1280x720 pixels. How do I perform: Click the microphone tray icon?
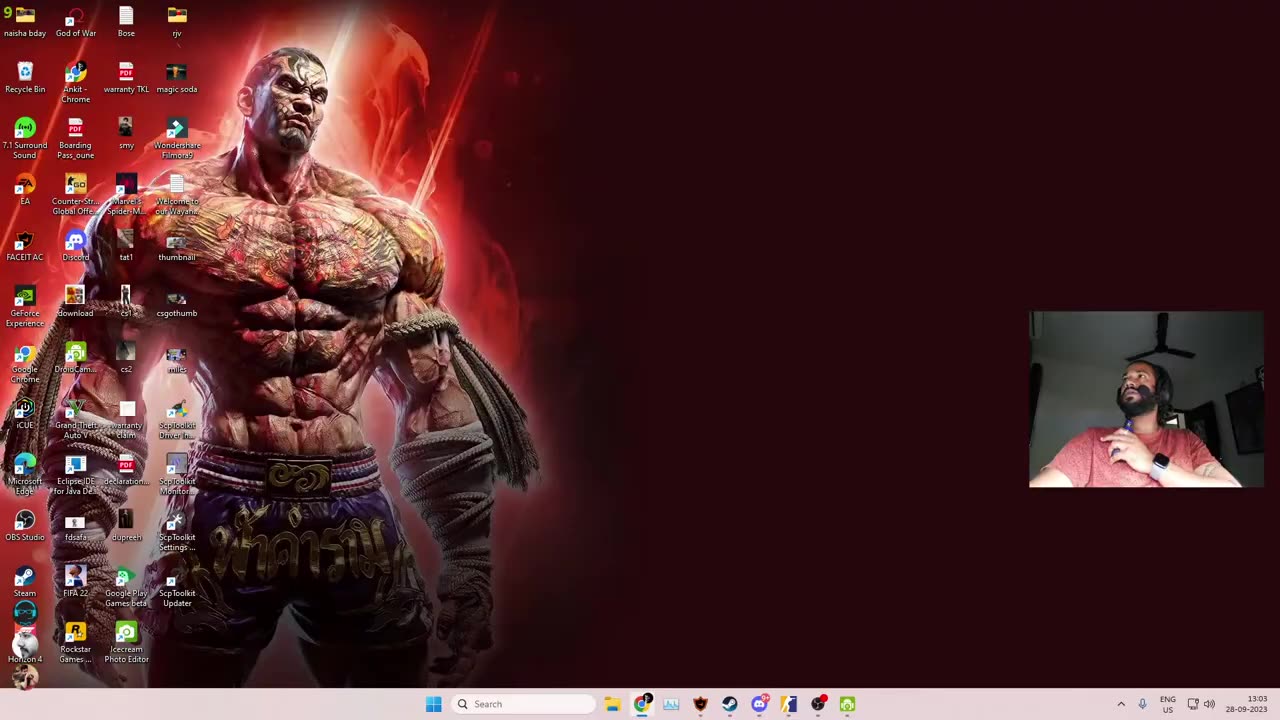point(1142,704)
